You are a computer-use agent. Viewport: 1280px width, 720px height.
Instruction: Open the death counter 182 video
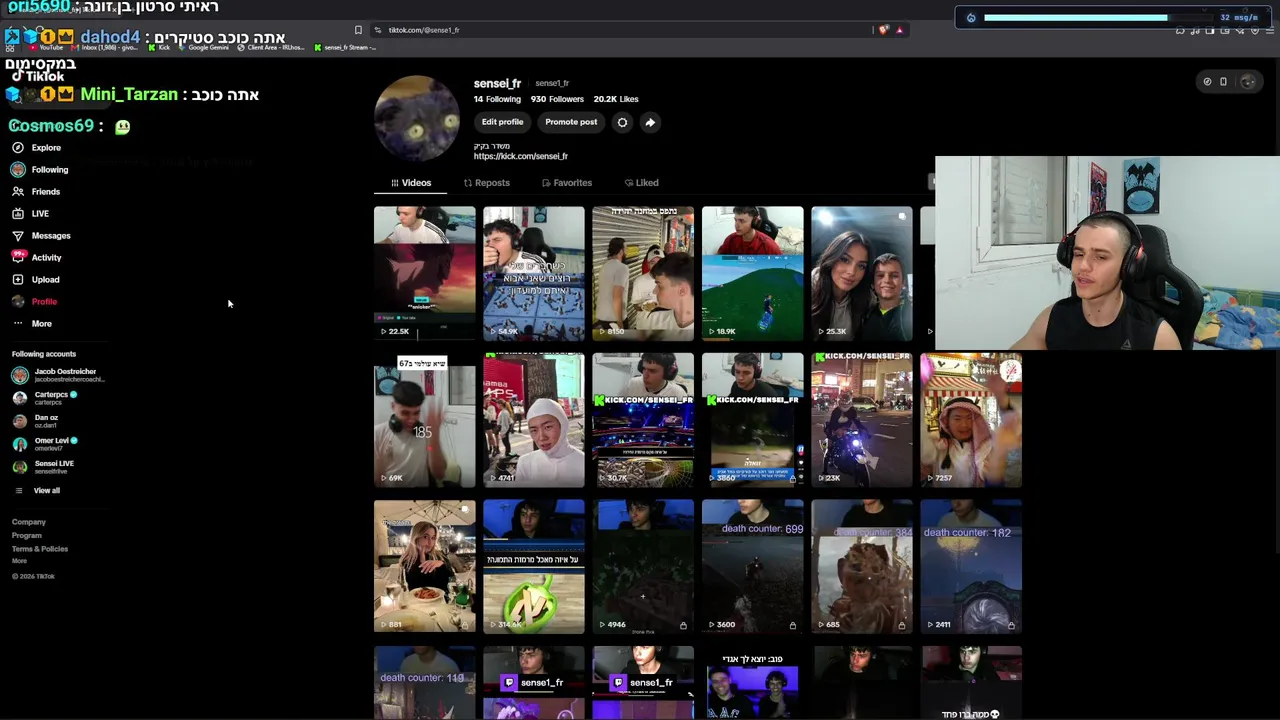(971, 567)
